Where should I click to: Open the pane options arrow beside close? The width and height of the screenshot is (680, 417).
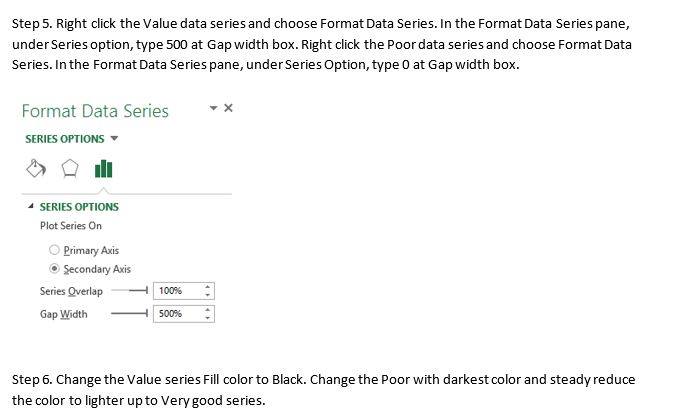[x=213, y=108]
